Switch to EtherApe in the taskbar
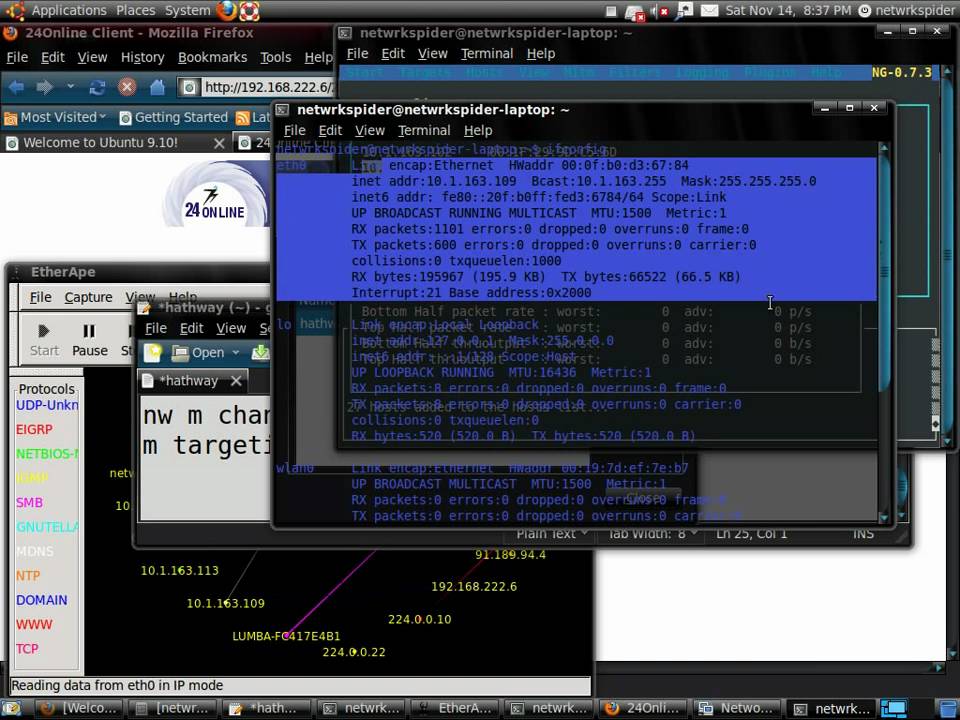This screenshot has height=720, width=960. [456, 708]
